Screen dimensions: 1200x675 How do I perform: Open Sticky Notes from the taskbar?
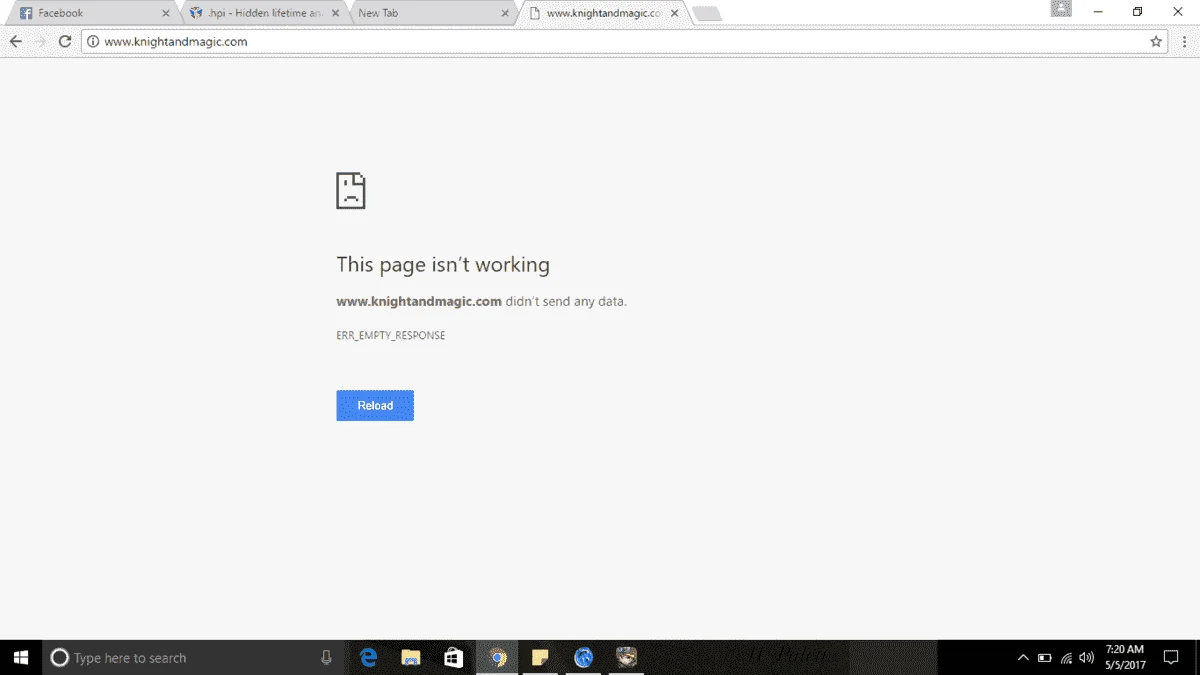coord(540,657)
